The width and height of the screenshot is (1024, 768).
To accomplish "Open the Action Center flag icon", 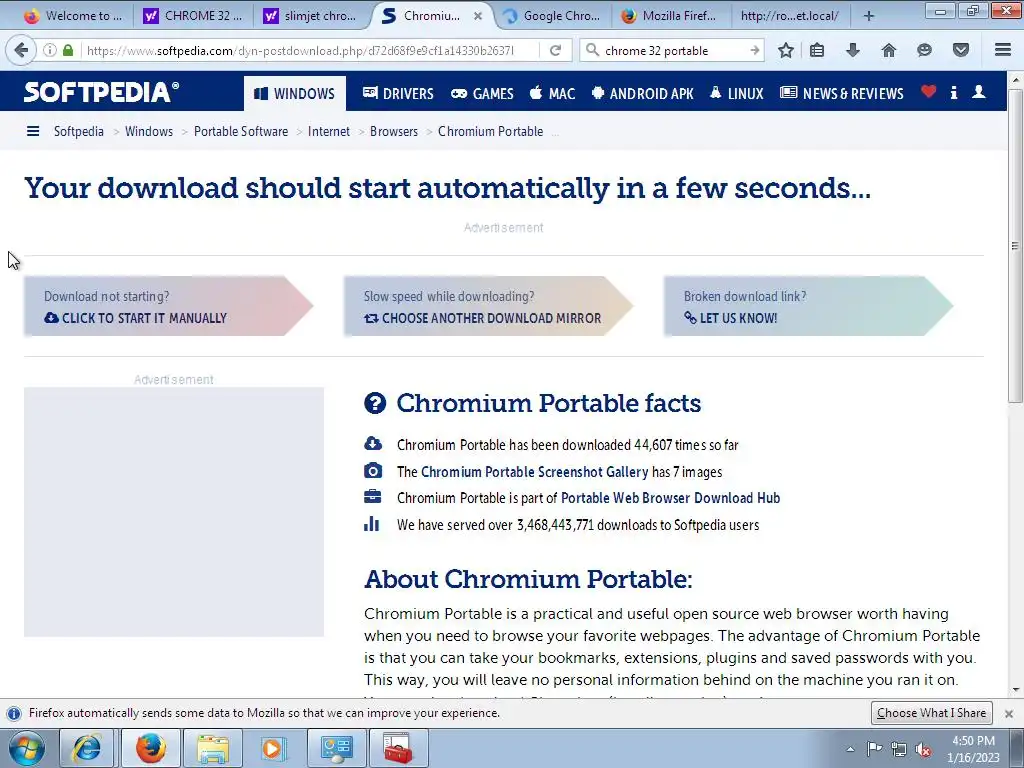I will coord(874,748).
